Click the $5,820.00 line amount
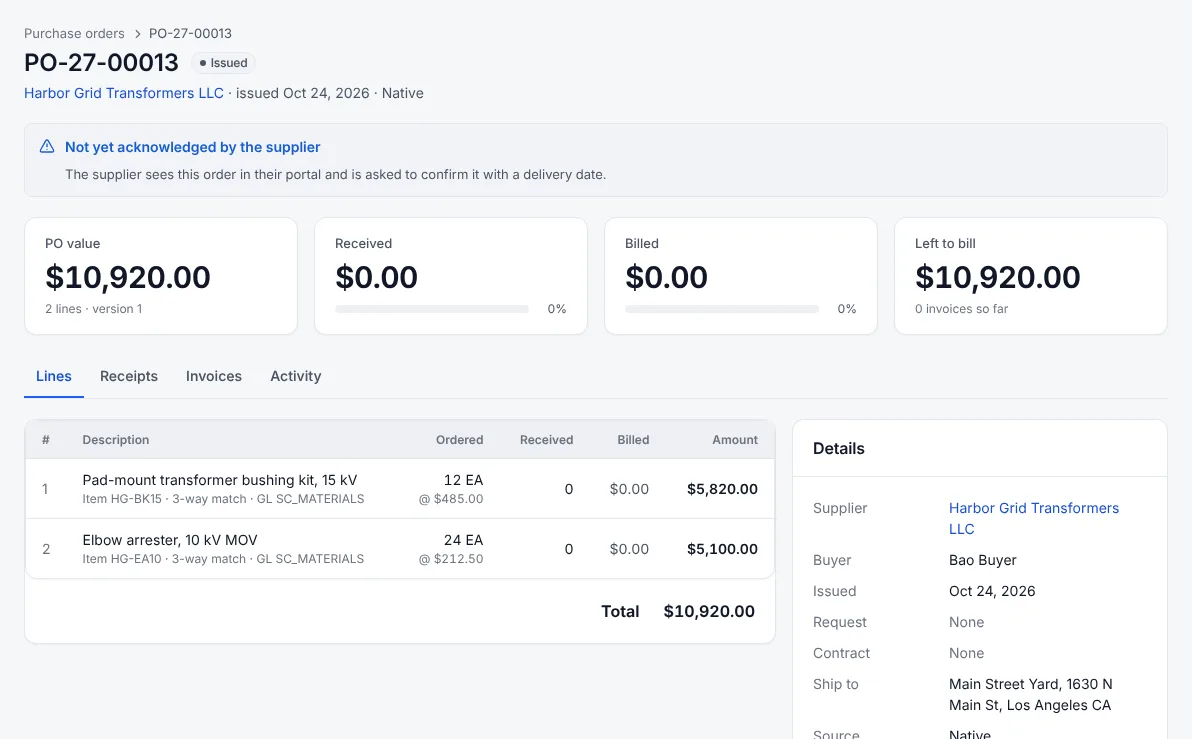 [x=722, y=489]
